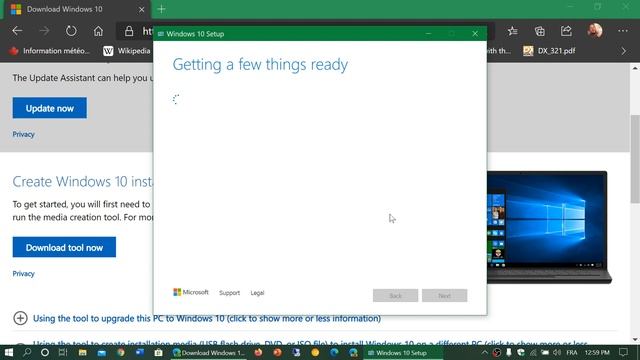Viewport: 640px width, 360px height.
Task: Click the FRA language indicator
Action: click(x=572, y=353)
